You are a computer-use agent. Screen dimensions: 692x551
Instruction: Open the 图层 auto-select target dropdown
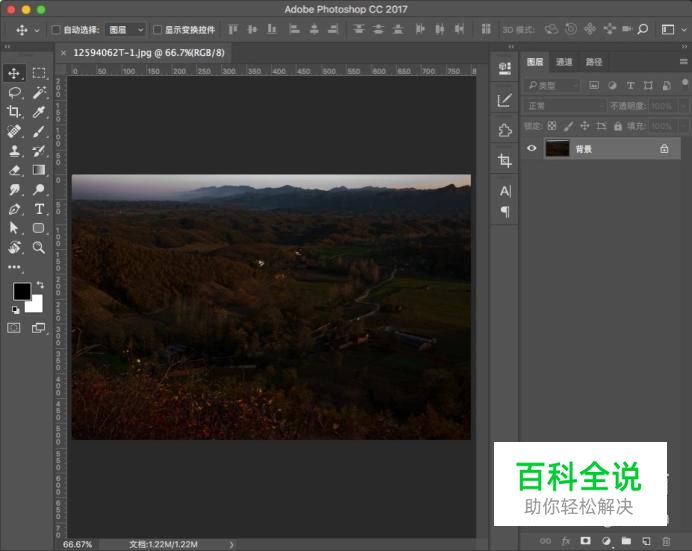click(125, 30)
